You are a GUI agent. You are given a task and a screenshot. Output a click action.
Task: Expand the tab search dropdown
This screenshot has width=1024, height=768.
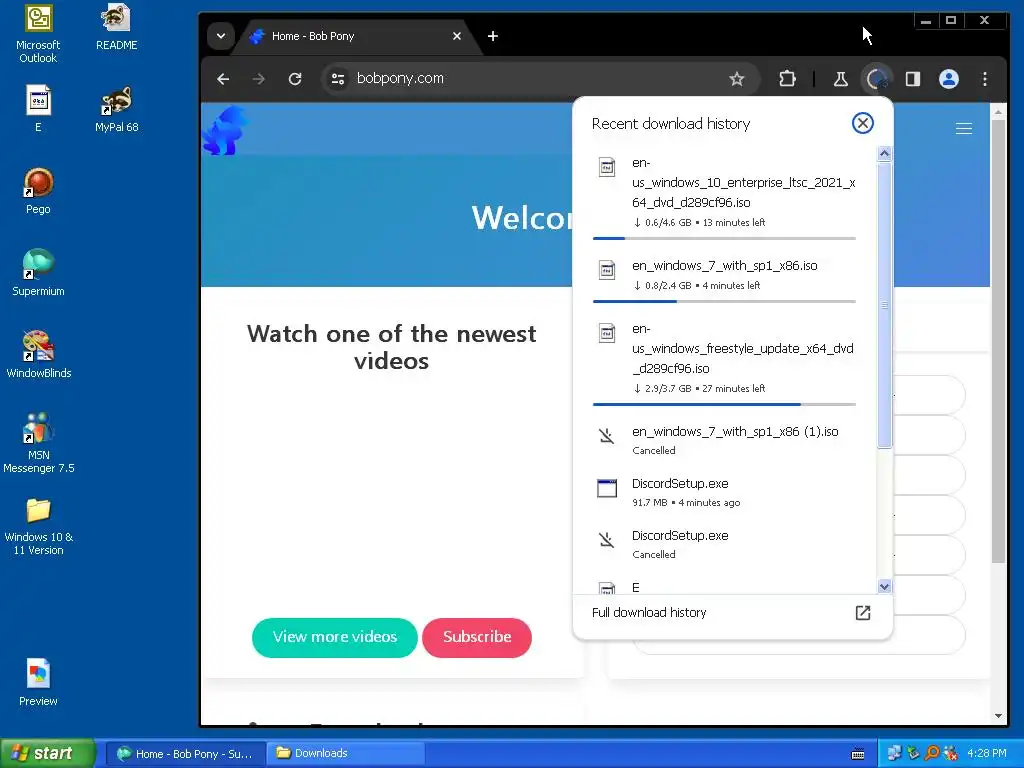[221, 36]
